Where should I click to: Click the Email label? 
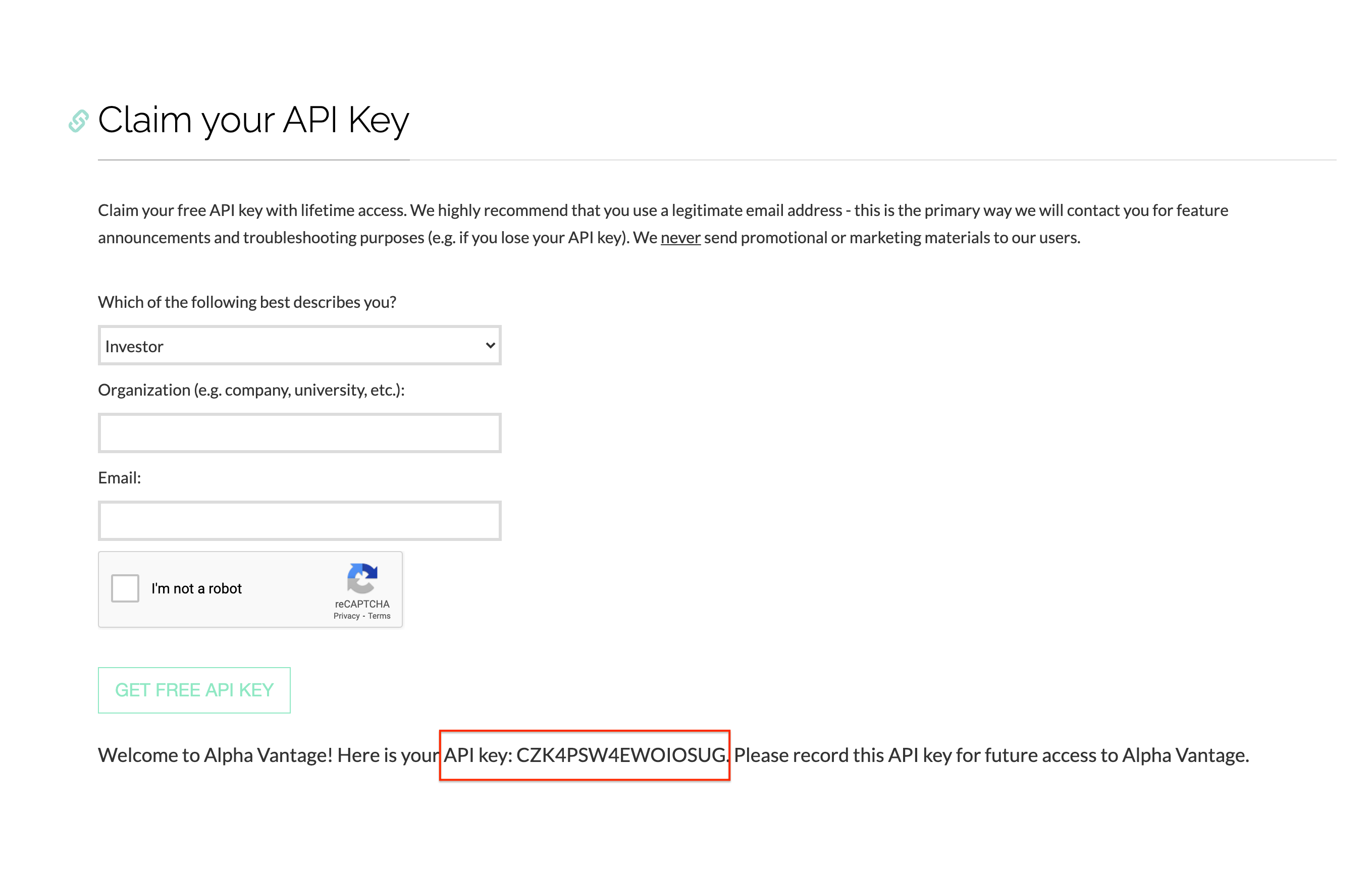click(119, 477)
